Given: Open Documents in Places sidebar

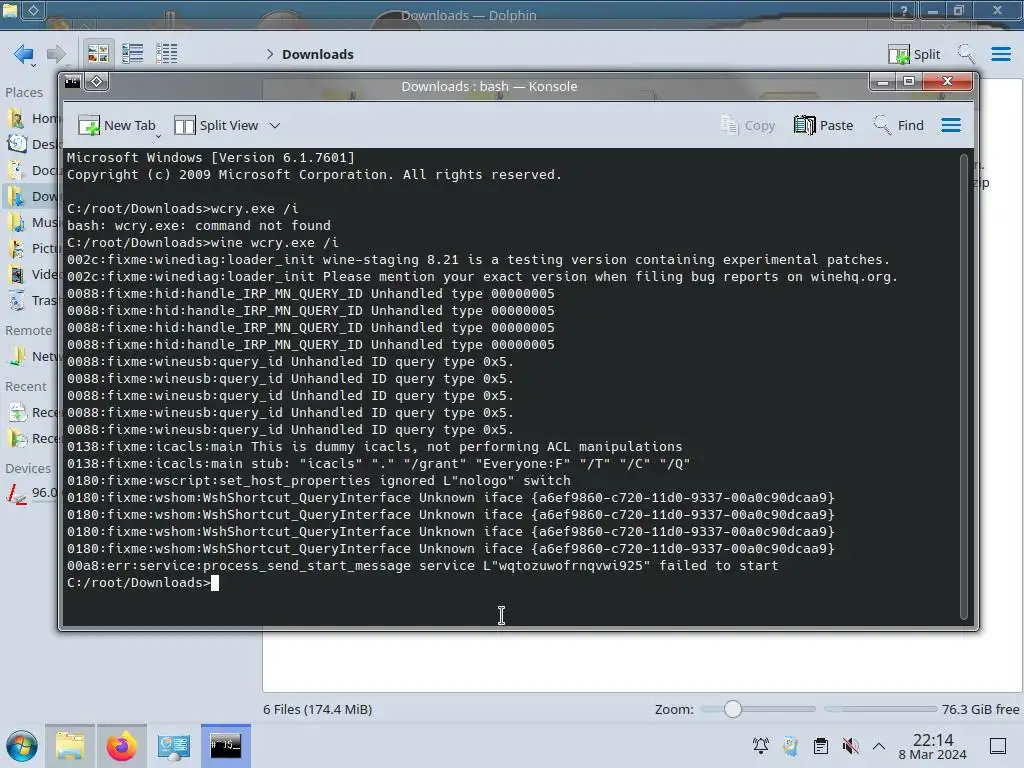Looking at the screenshot, I should (x=33, y=170).
